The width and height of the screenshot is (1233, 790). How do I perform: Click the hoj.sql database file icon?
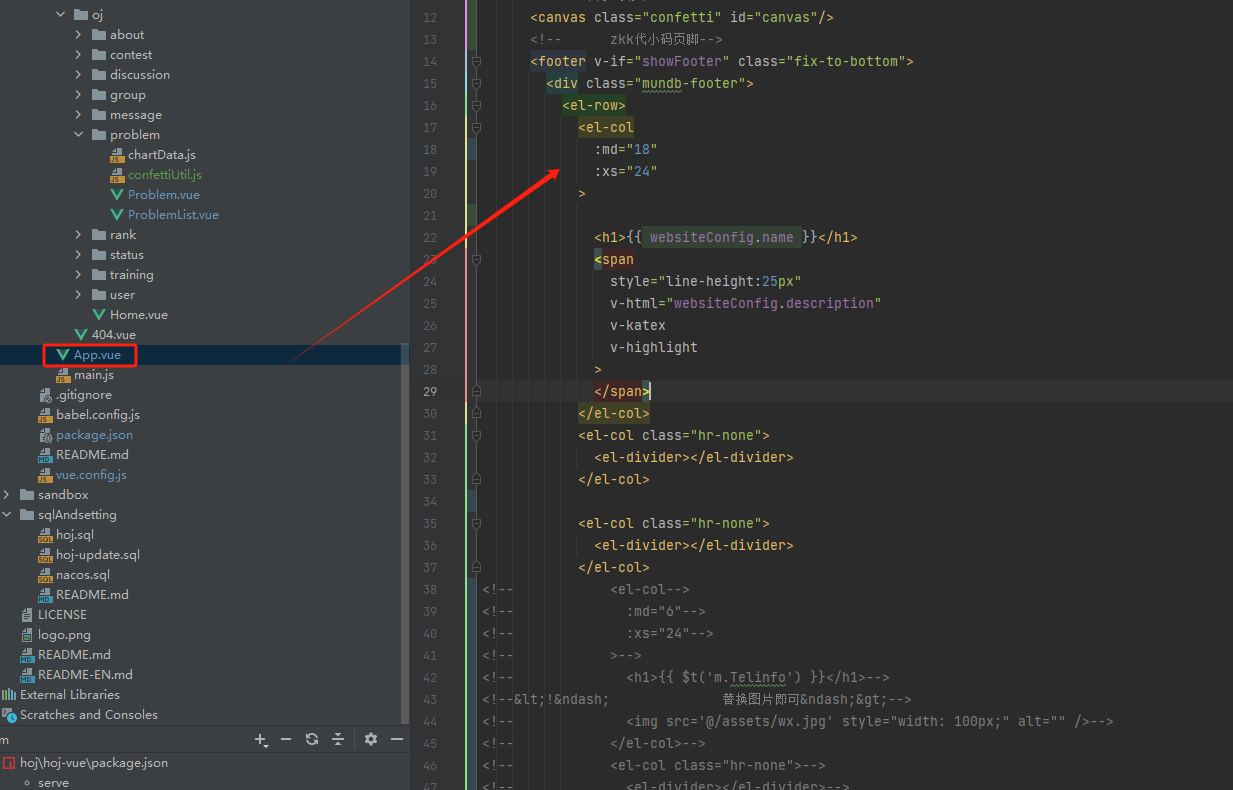tap(45, 535)
